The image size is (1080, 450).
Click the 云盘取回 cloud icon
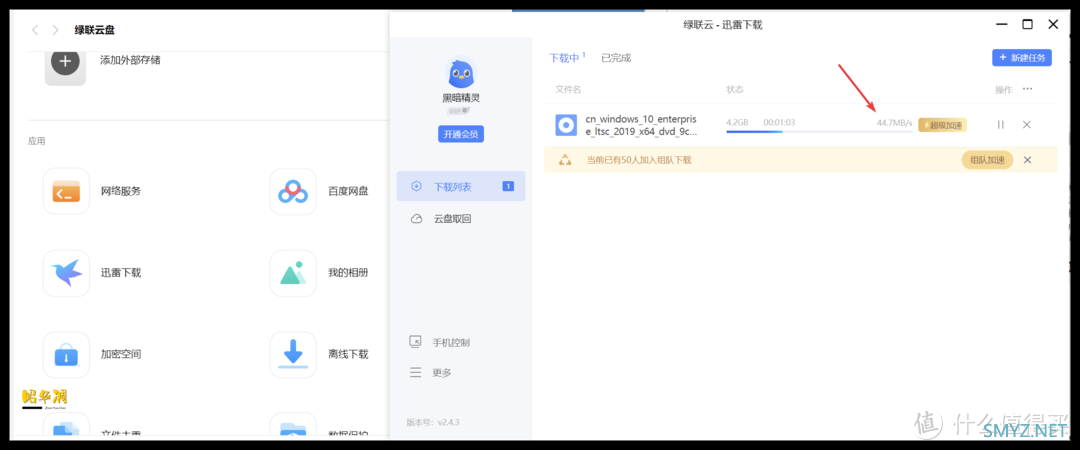(416, 219)
